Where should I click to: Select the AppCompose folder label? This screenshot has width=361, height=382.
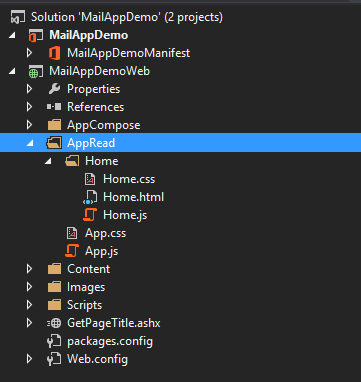(x=104, y=125)
